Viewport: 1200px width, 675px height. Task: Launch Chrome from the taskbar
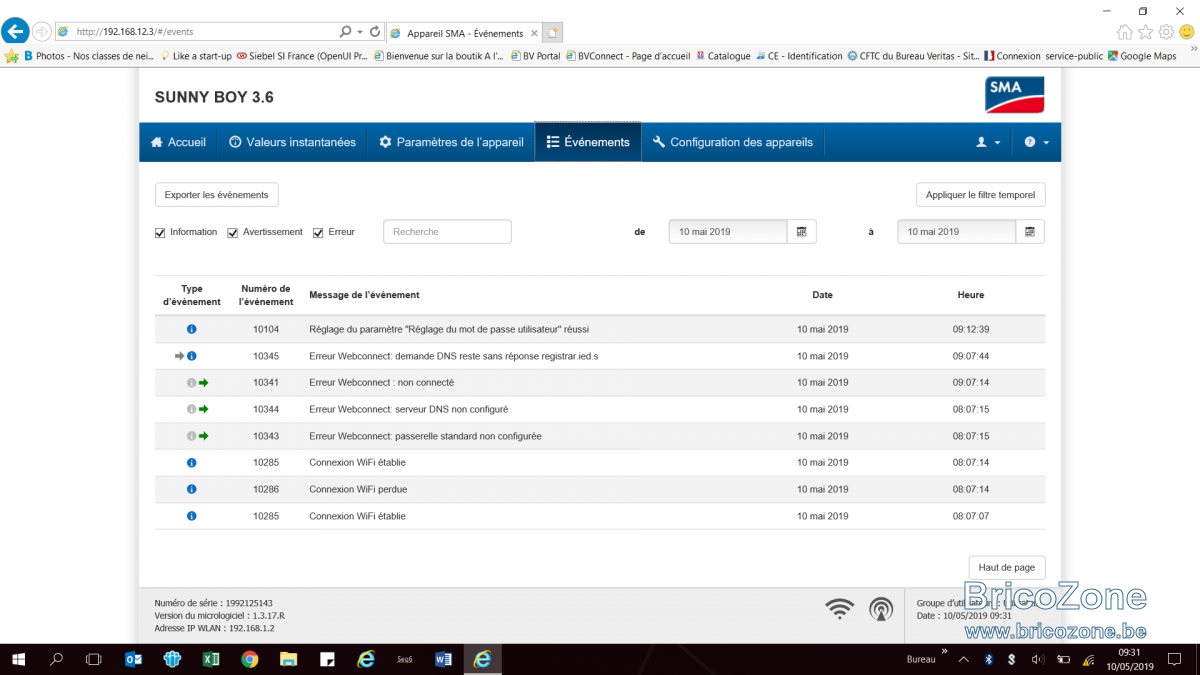250,659
